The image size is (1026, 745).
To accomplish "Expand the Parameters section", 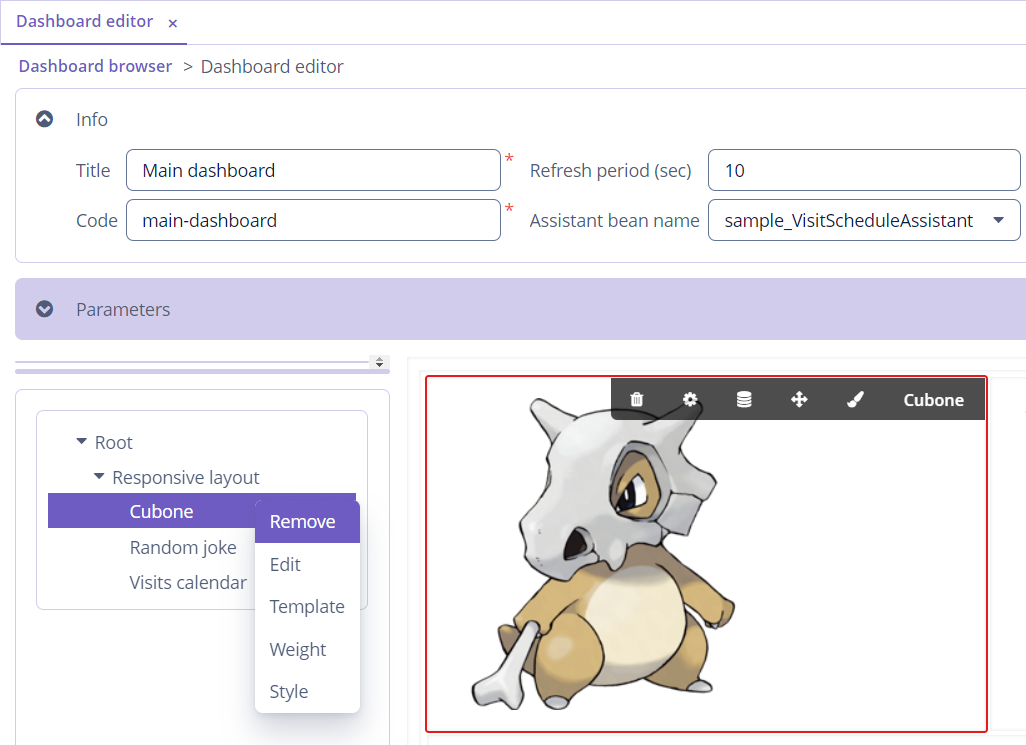I will coord(44,309).
